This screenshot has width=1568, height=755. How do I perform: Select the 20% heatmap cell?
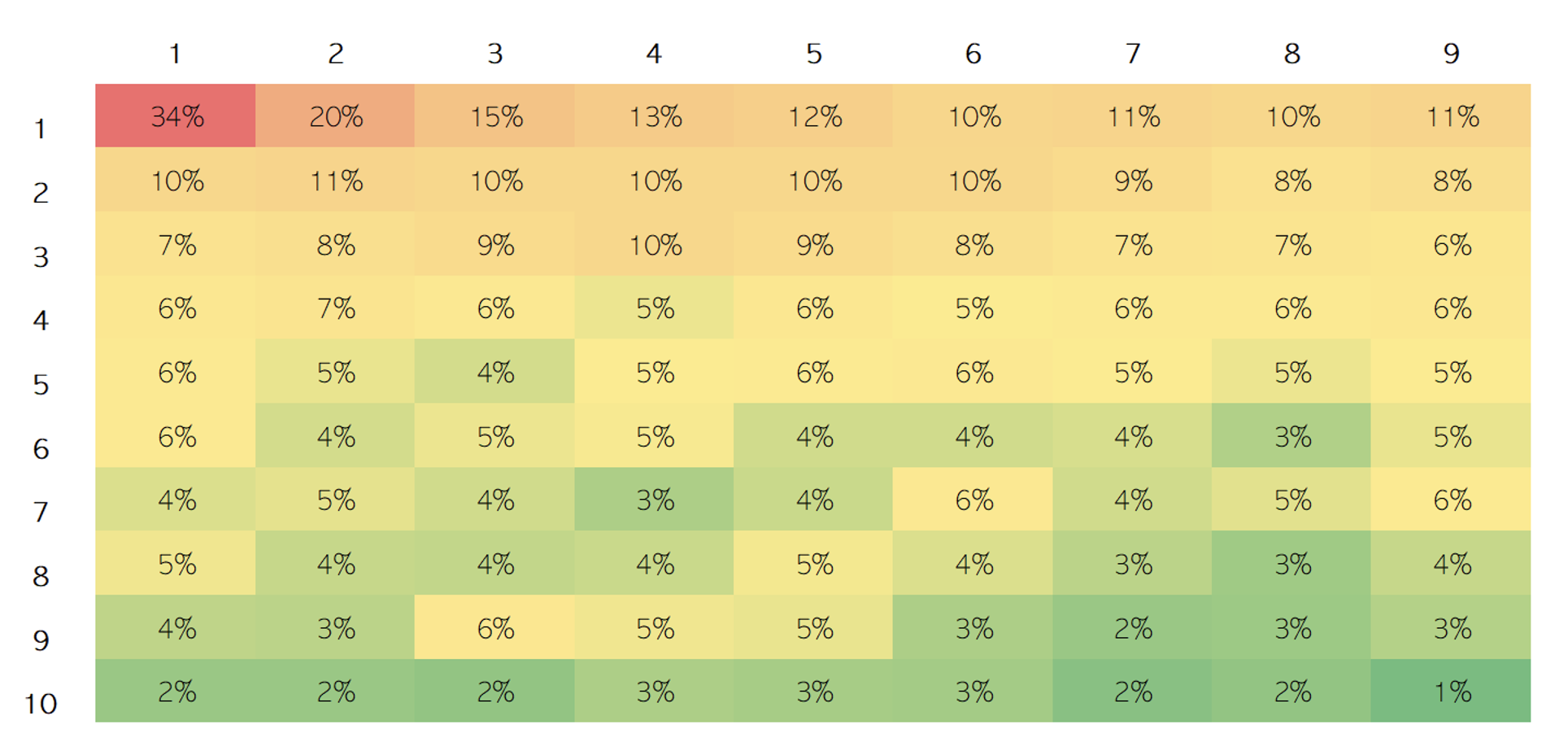pyautogui.click(x=335, y=116)
